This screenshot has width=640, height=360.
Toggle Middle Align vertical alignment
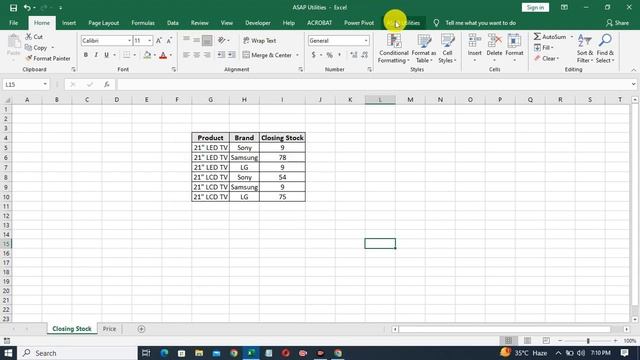197,40
